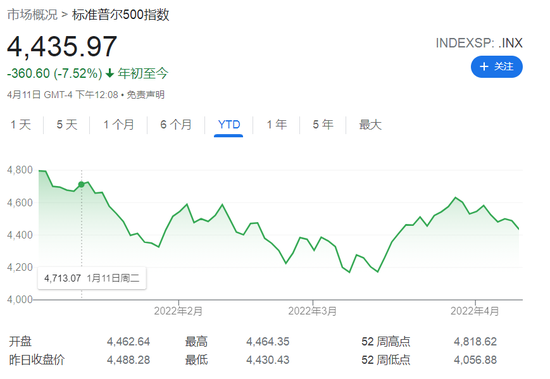This screenshot has height=379, width=550.
Task: Click the 开盘 label
Action: tap(20, 341)
